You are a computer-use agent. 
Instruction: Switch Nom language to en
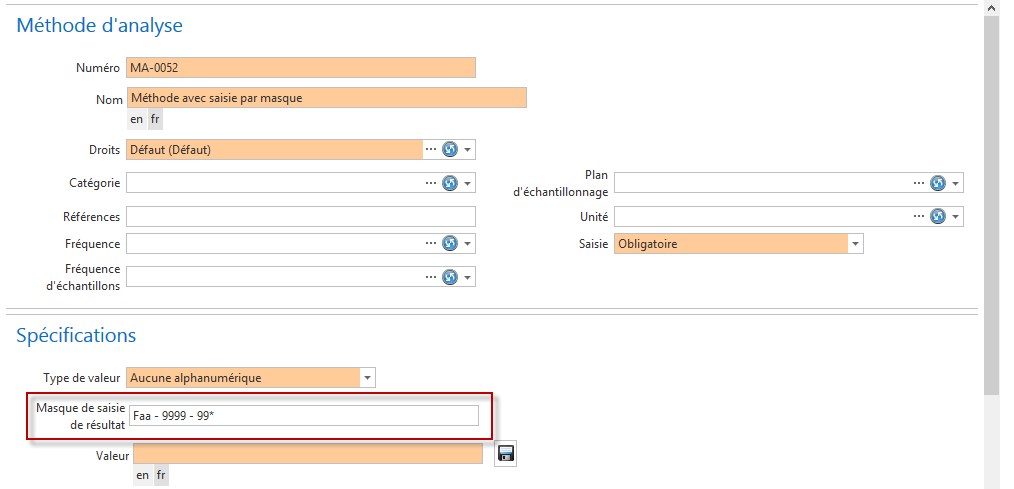(x=137, y=119)
